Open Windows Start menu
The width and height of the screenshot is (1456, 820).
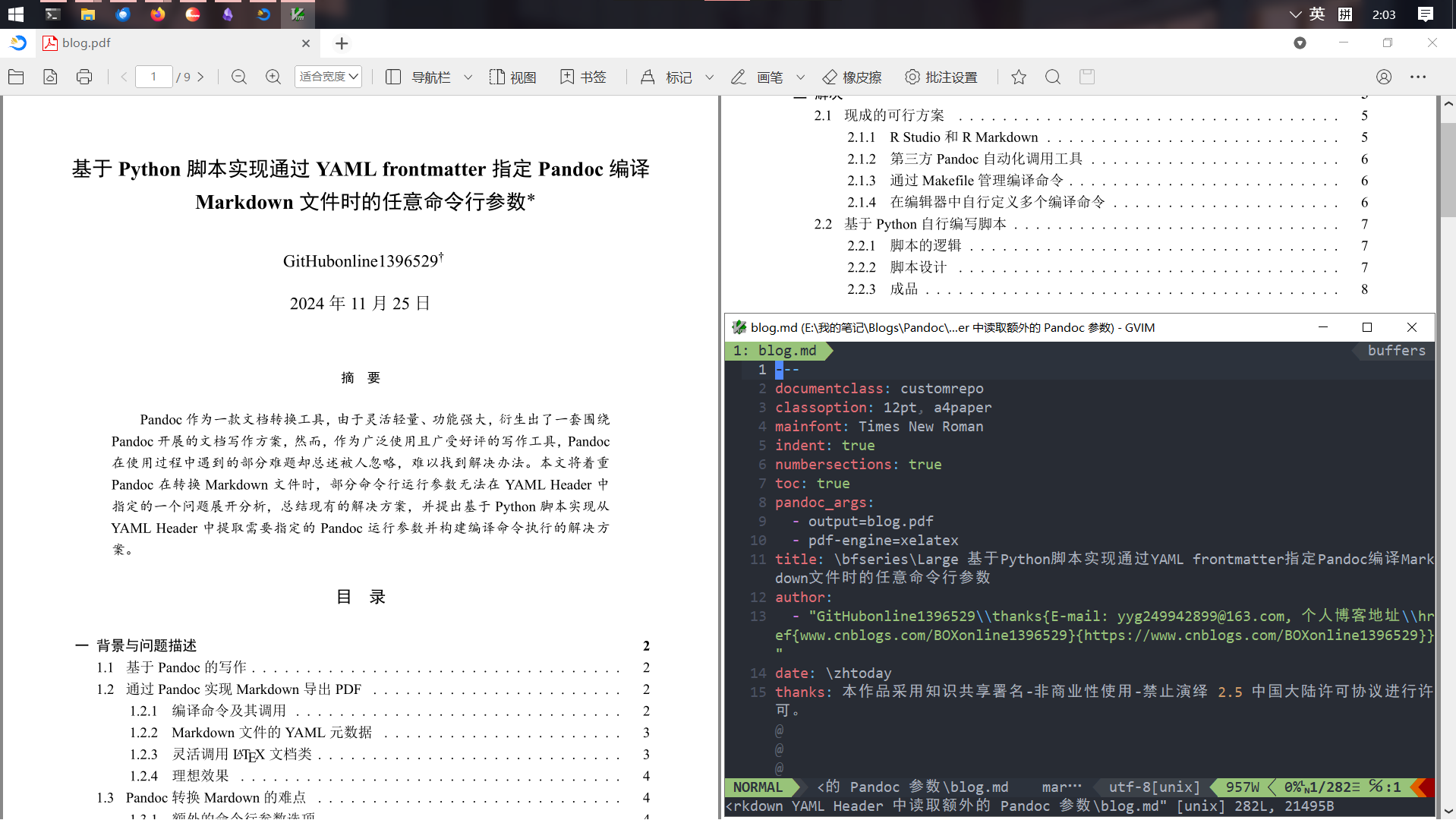coord(16,14)
